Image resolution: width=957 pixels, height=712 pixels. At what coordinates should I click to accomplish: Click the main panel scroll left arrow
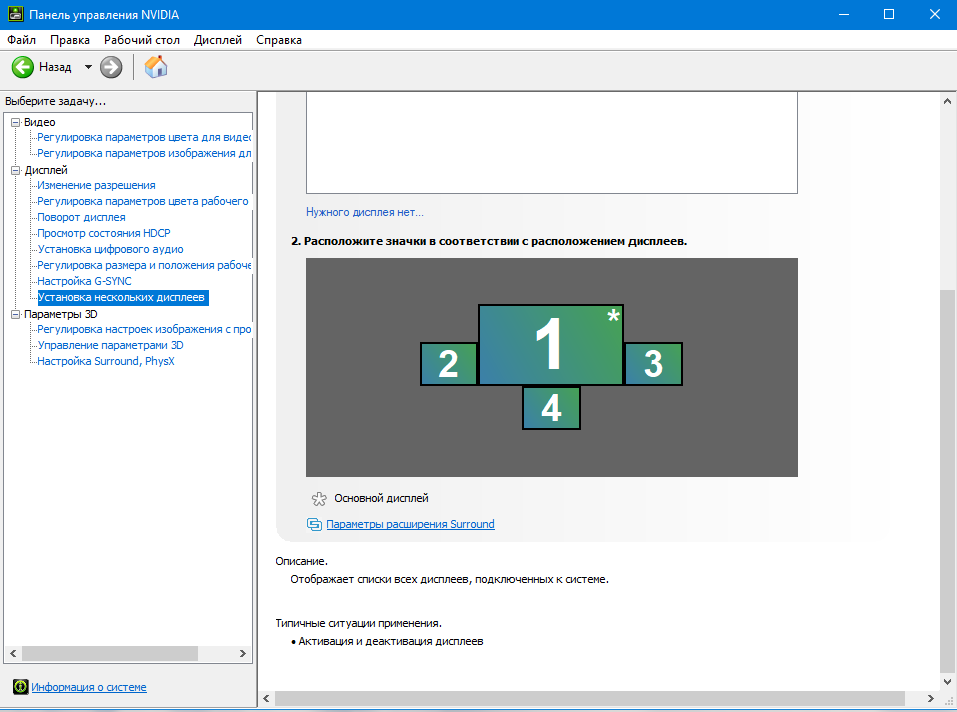click(266, 698)
